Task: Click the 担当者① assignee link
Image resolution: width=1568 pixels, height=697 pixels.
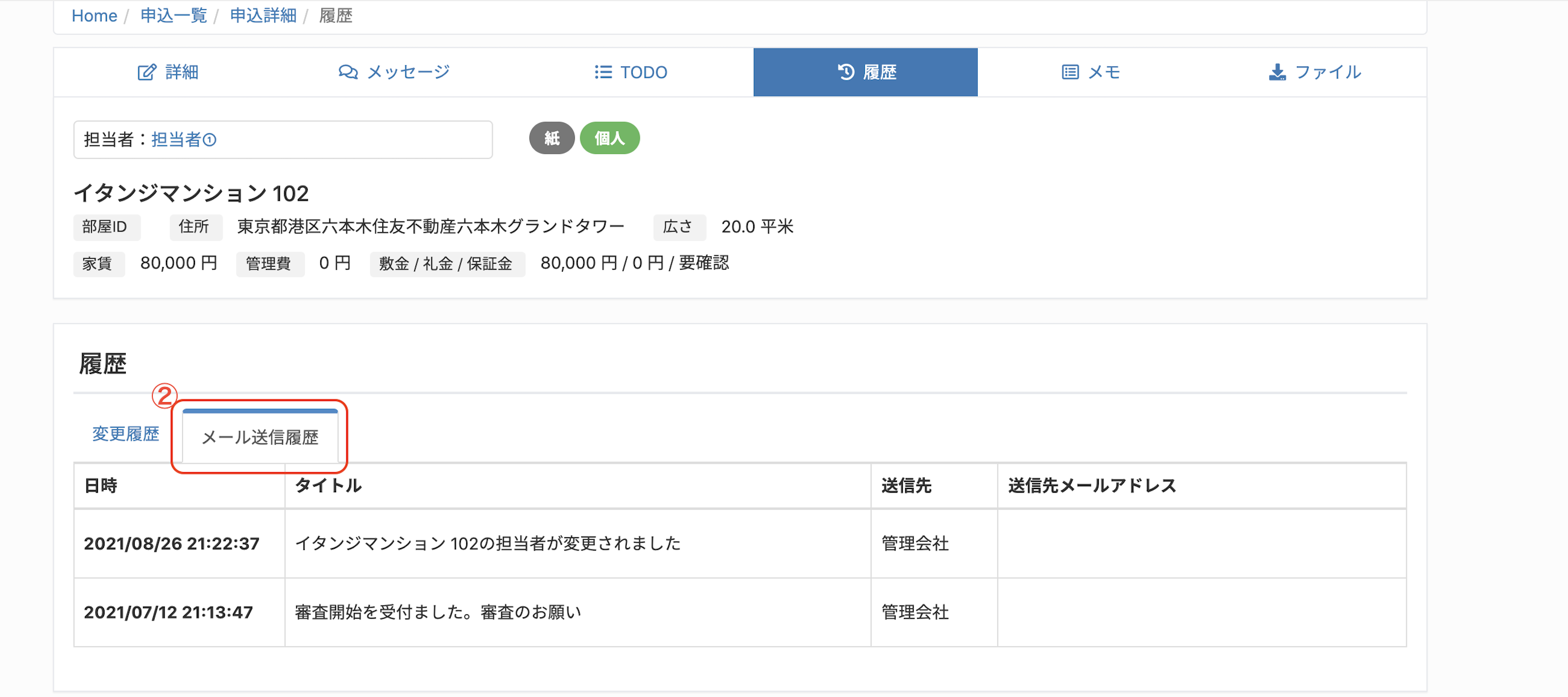Action: 184,140
